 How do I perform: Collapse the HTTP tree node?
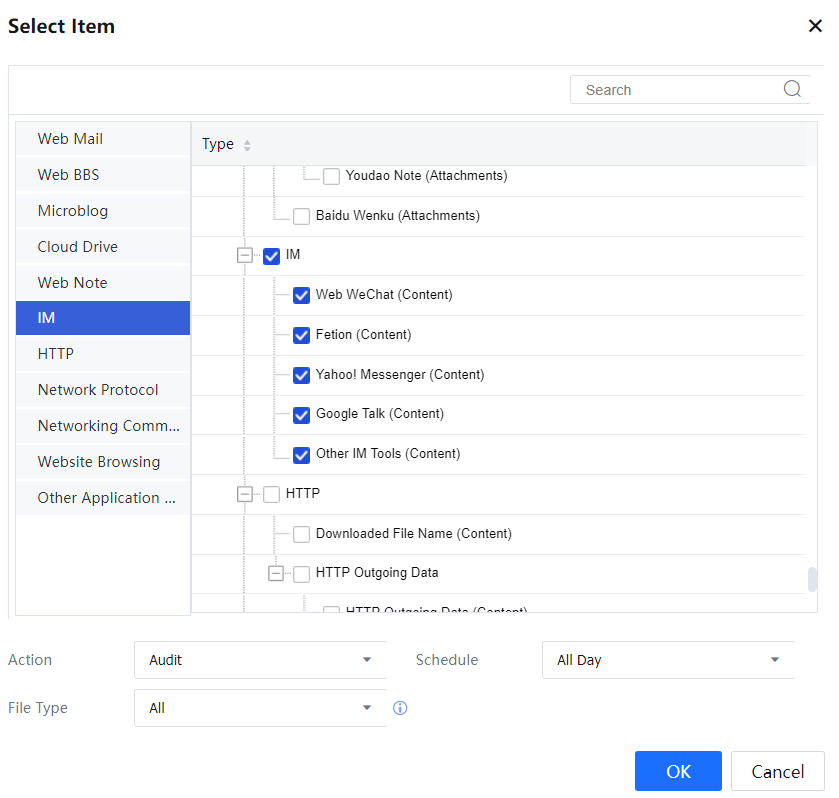click(245, 494)
